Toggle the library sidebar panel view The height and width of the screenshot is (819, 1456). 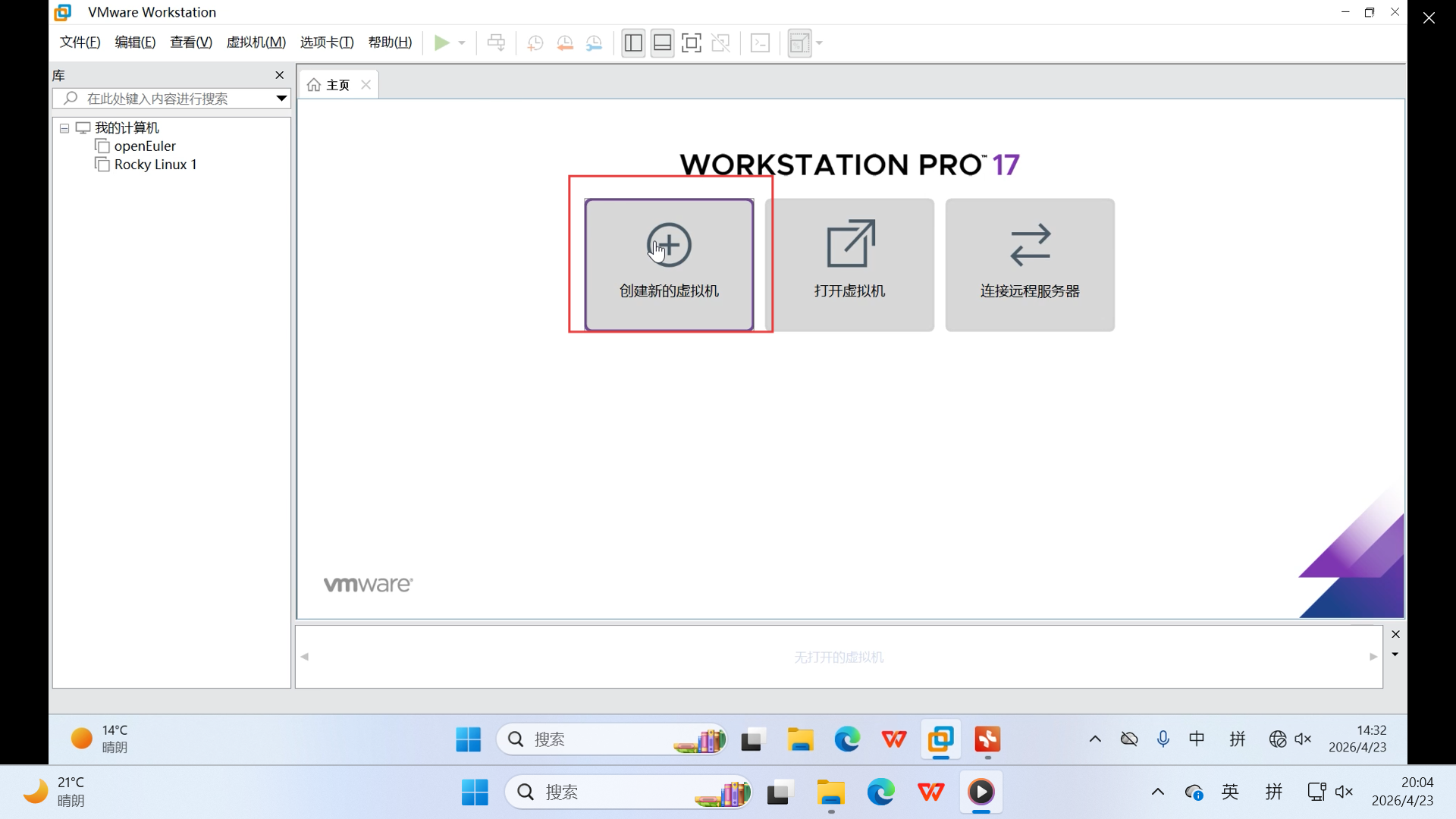pos(633,43)
